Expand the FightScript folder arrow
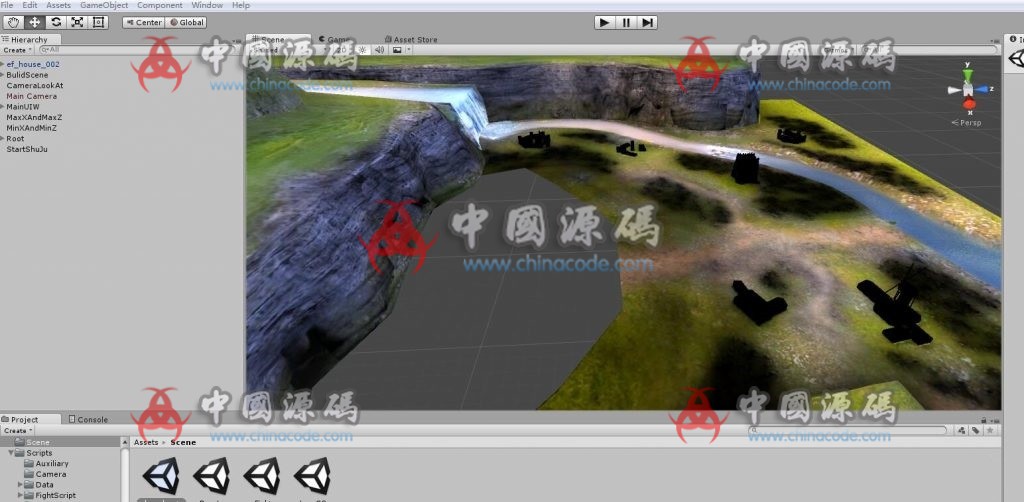The width and height of the screenshot is (1024, 502). (x=20, y=495)
